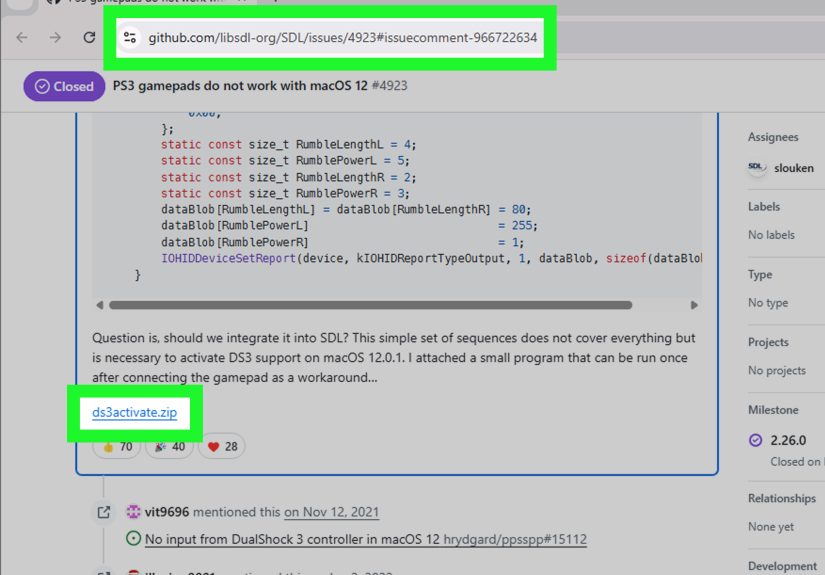Click the Development sidebar heading
Screen dimensions: 825x575
(x=782, y=567)
